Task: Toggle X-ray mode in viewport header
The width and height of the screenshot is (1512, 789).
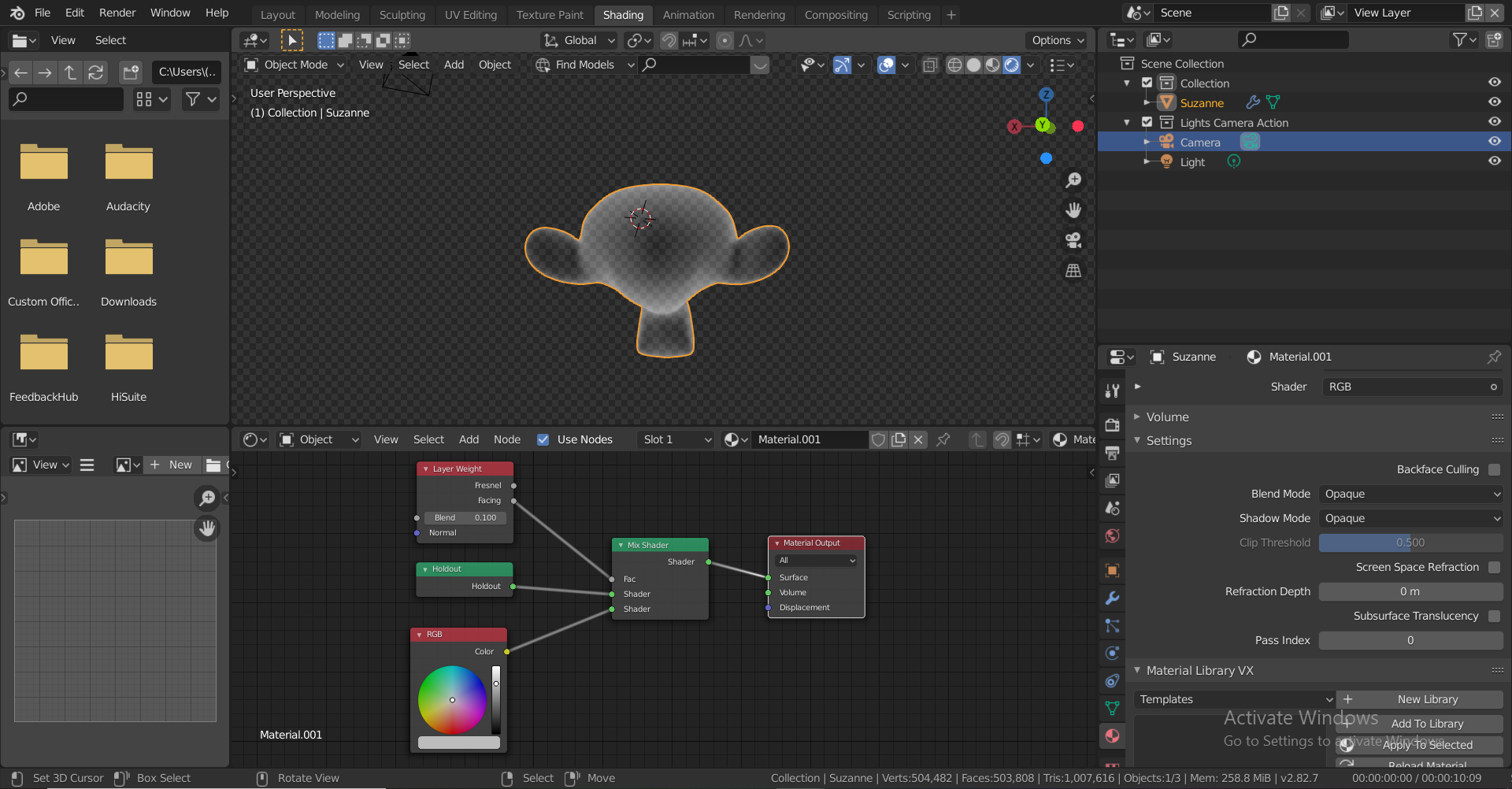Action: [930, 65]
